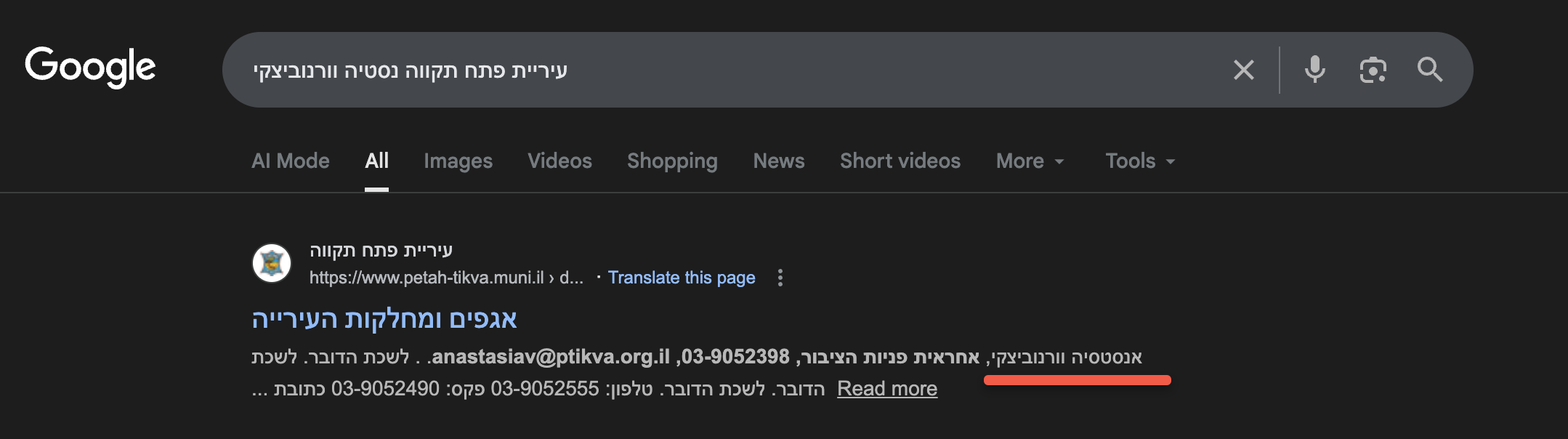This screenshot has width=1568, height=439.
Task: Expand the More dropdown
Action: (x=1030, y=161)
